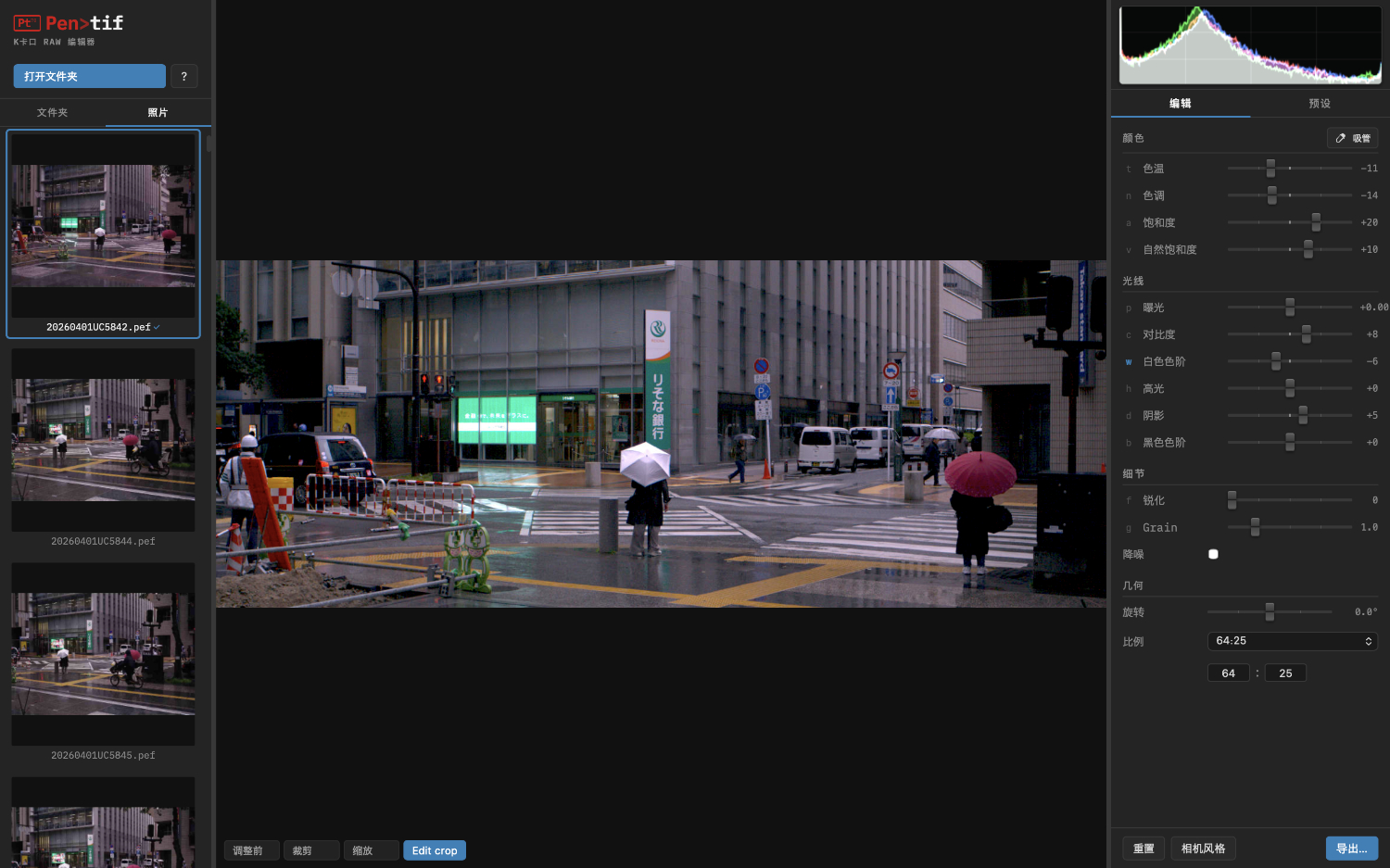
Task: Toggle the 裁剪 crop mode
Action: point(310,850)
